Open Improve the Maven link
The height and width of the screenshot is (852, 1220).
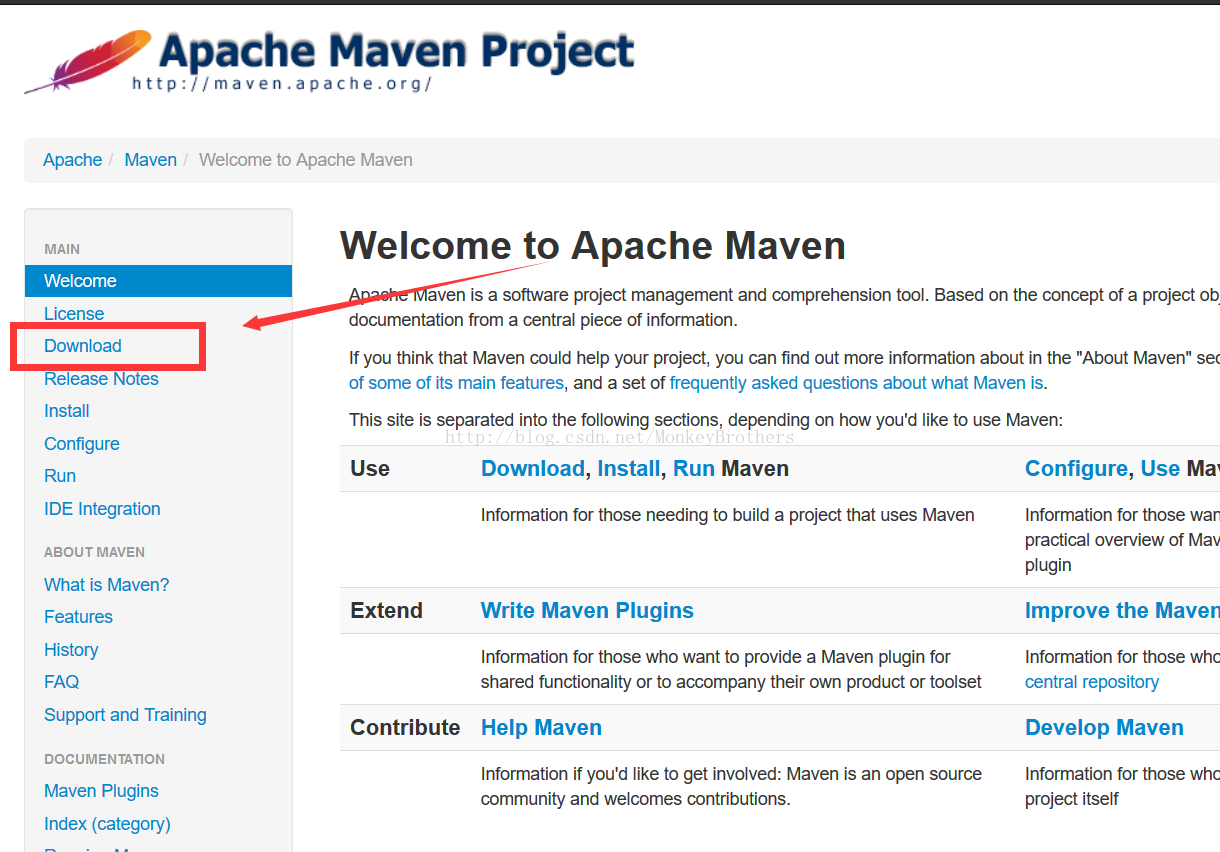1122,611
